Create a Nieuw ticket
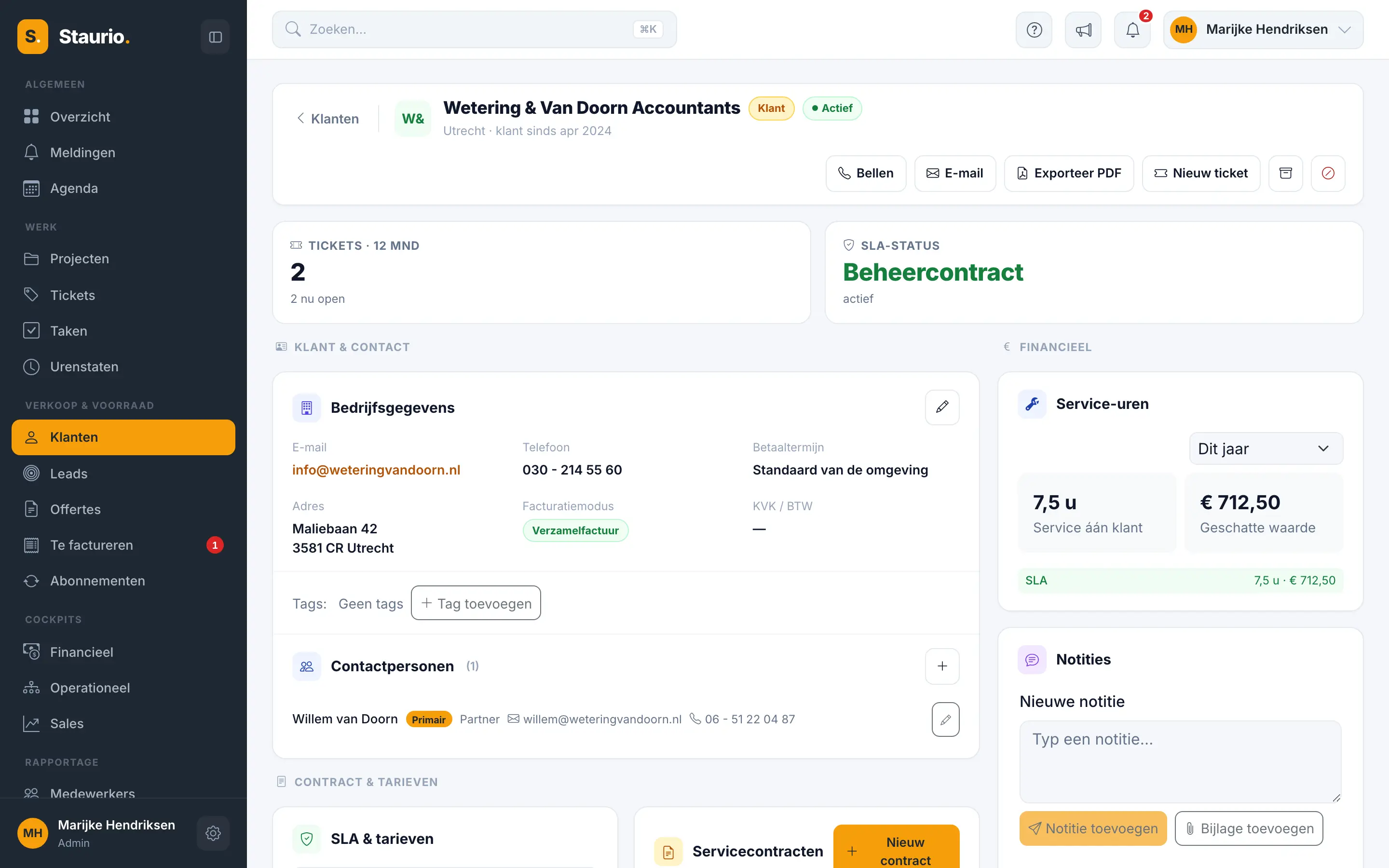The image size is (1389, 868). coord(1201,174)
